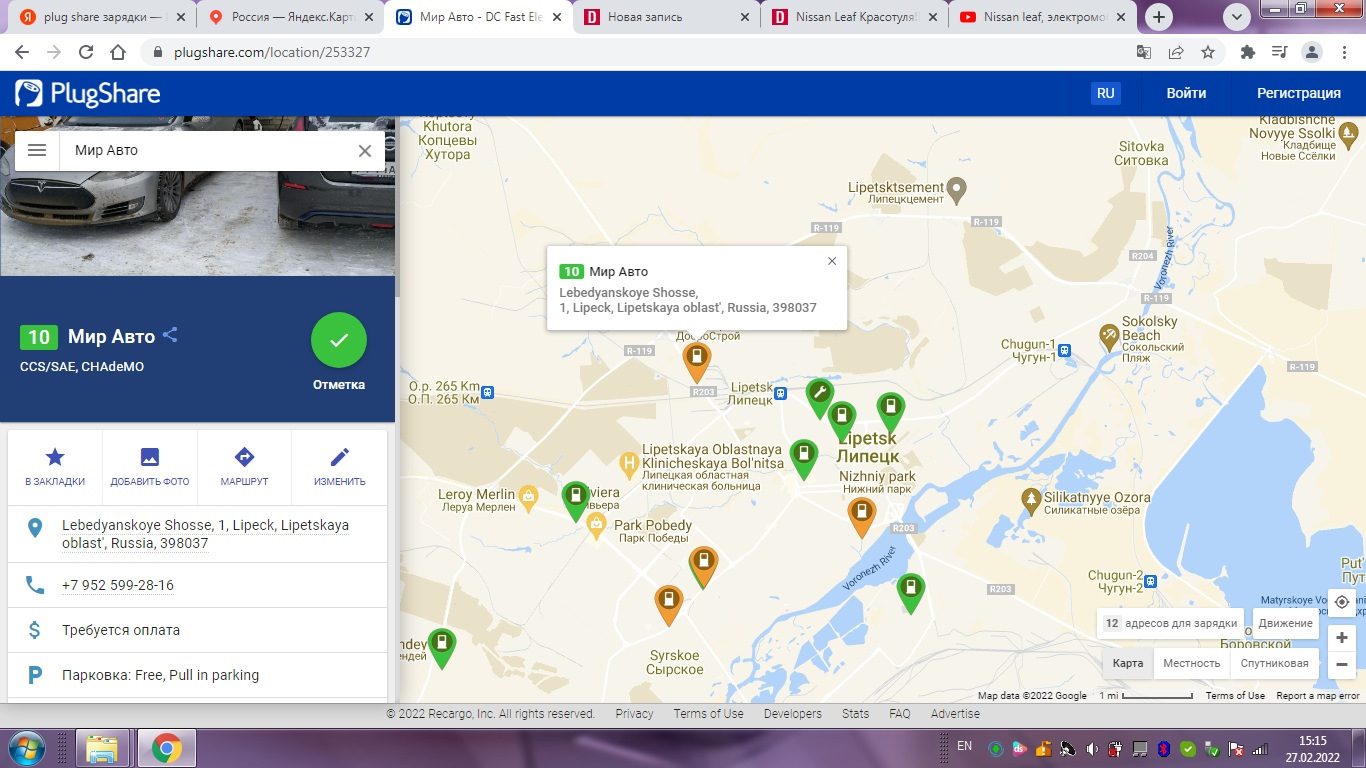Open the Chrome three-dot menu
The image size is (1366, 768).
pos(1345,52)
